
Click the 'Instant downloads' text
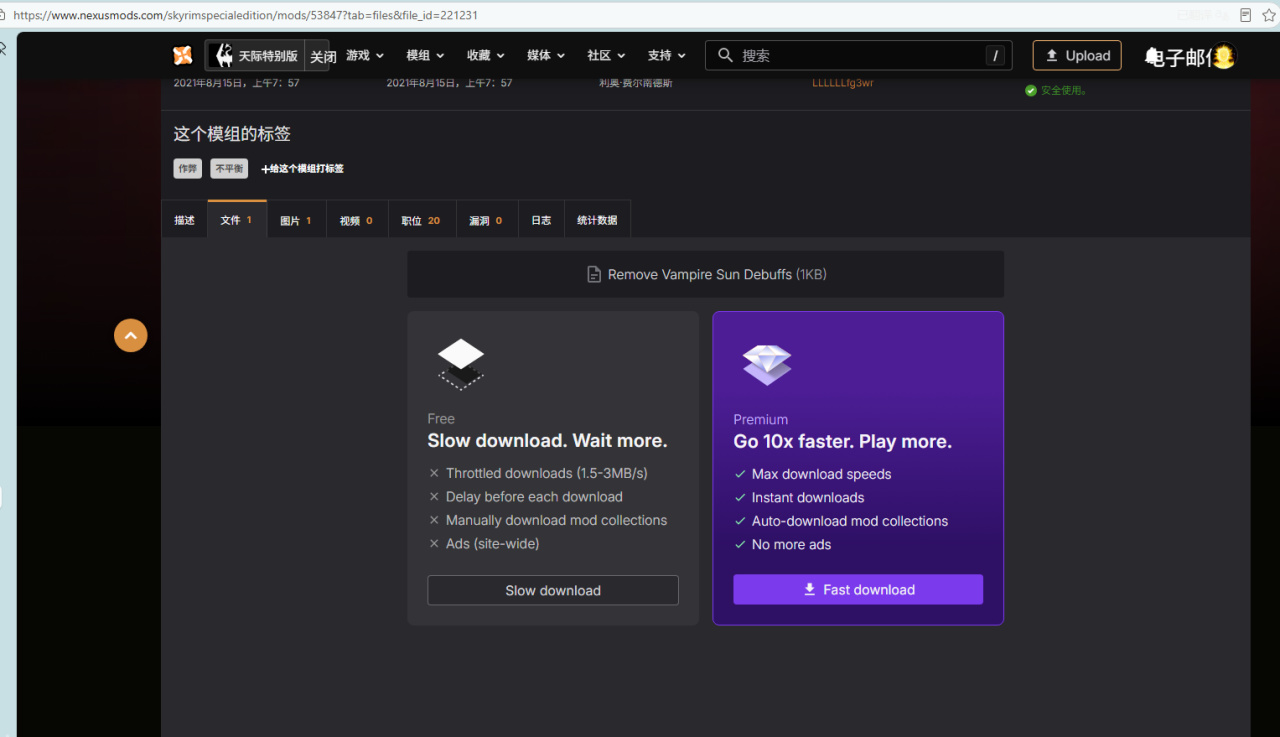click(x=808, y=498)
